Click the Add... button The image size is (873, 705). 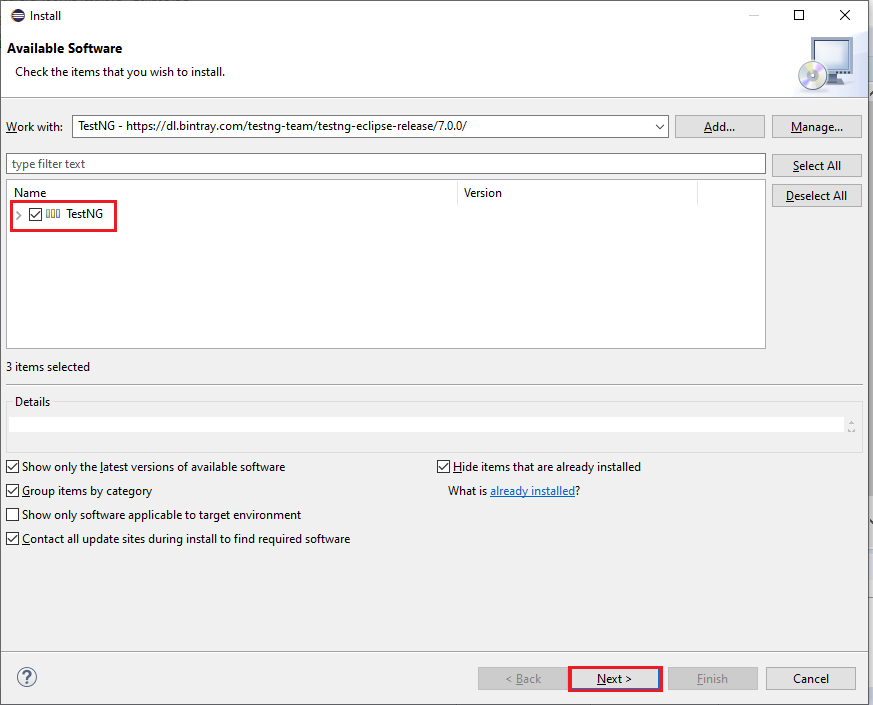(719, 127)
